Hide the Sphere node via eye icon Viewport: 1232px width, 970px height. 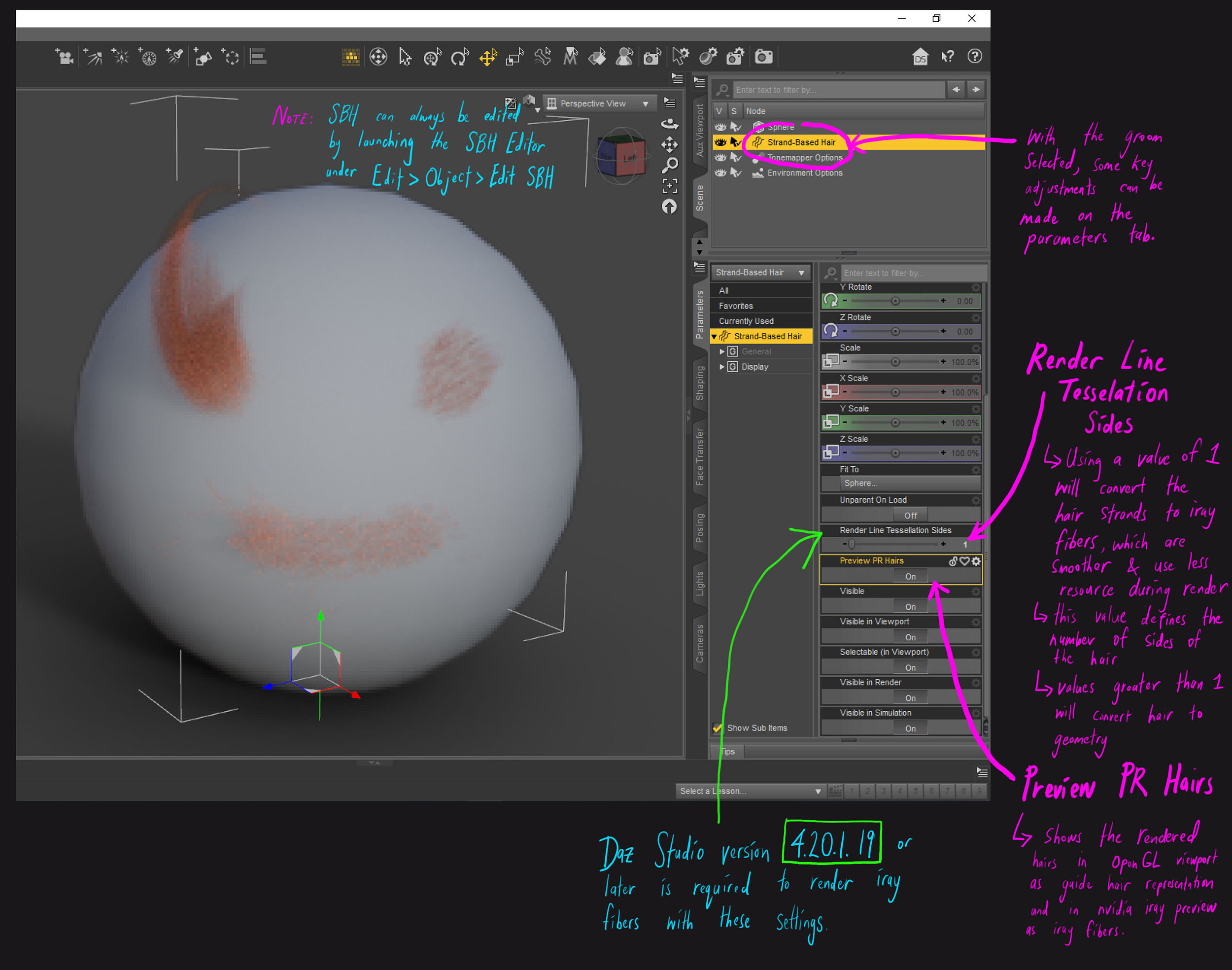click(720, 127)
